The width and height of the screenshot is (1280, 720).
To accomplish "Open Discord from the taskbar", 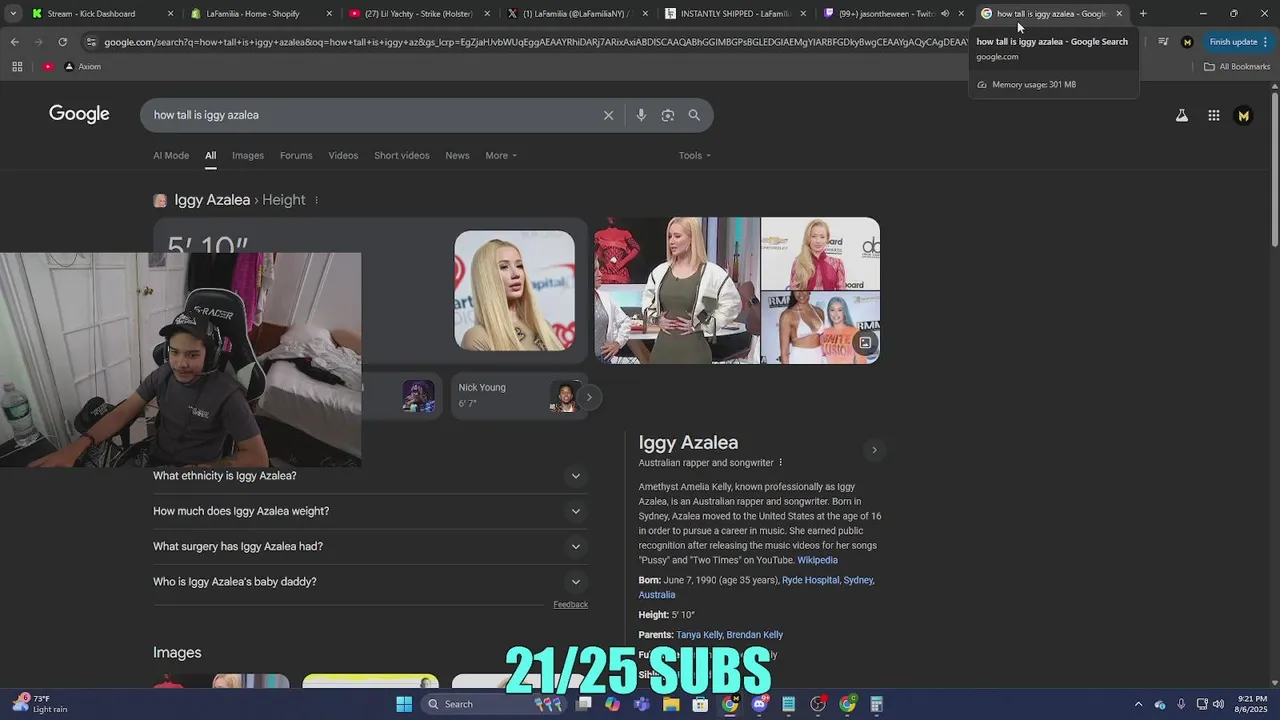I will coord(759,704).
